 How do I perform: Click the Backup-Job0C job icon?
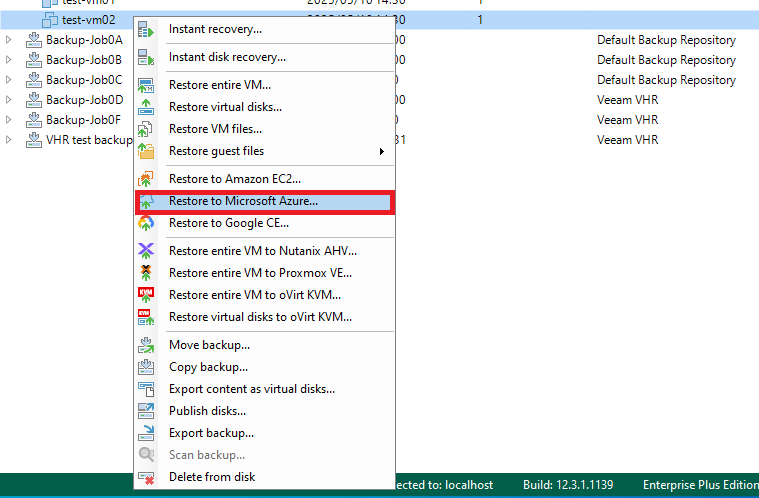(33, 79)
